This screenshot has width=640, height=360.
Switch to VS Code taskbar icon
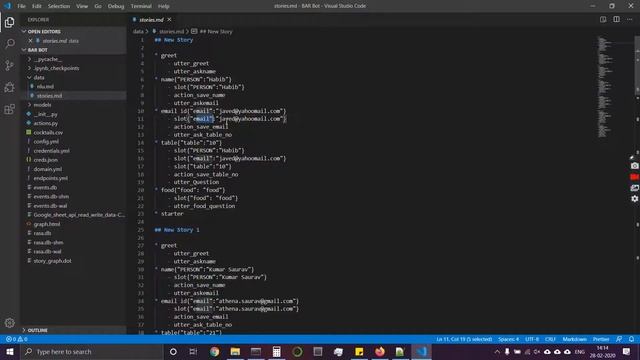pyautogui.click(x=421, y=351)
